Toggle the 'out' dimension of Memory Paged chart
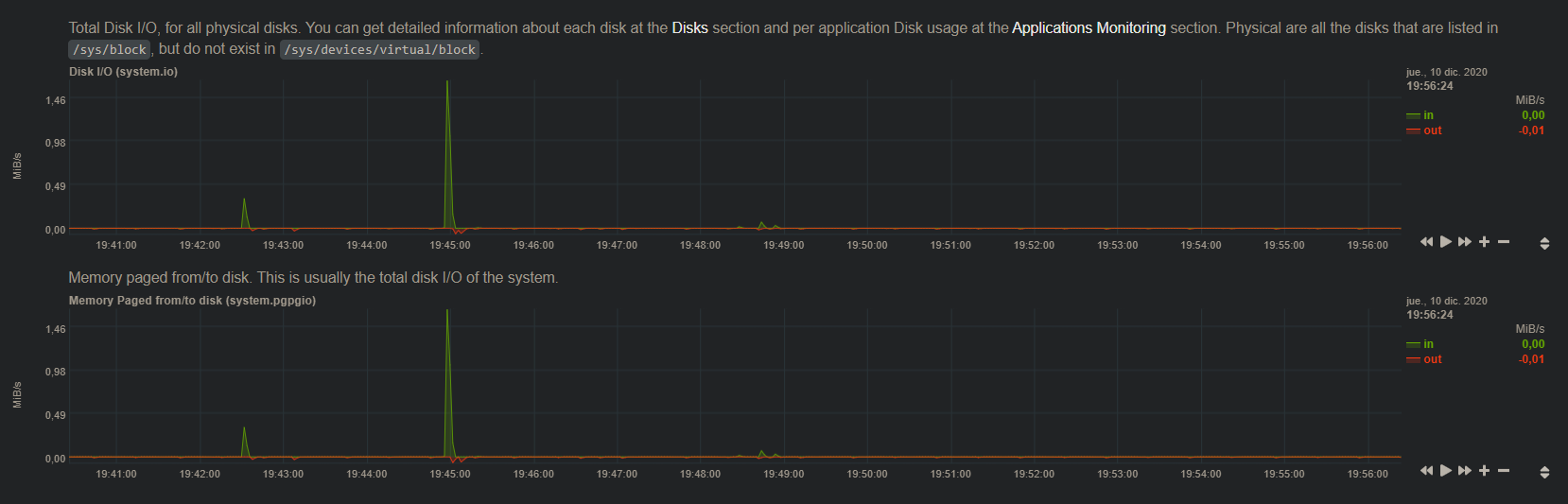This screenshot has width=1568, height=504. 1432,359
